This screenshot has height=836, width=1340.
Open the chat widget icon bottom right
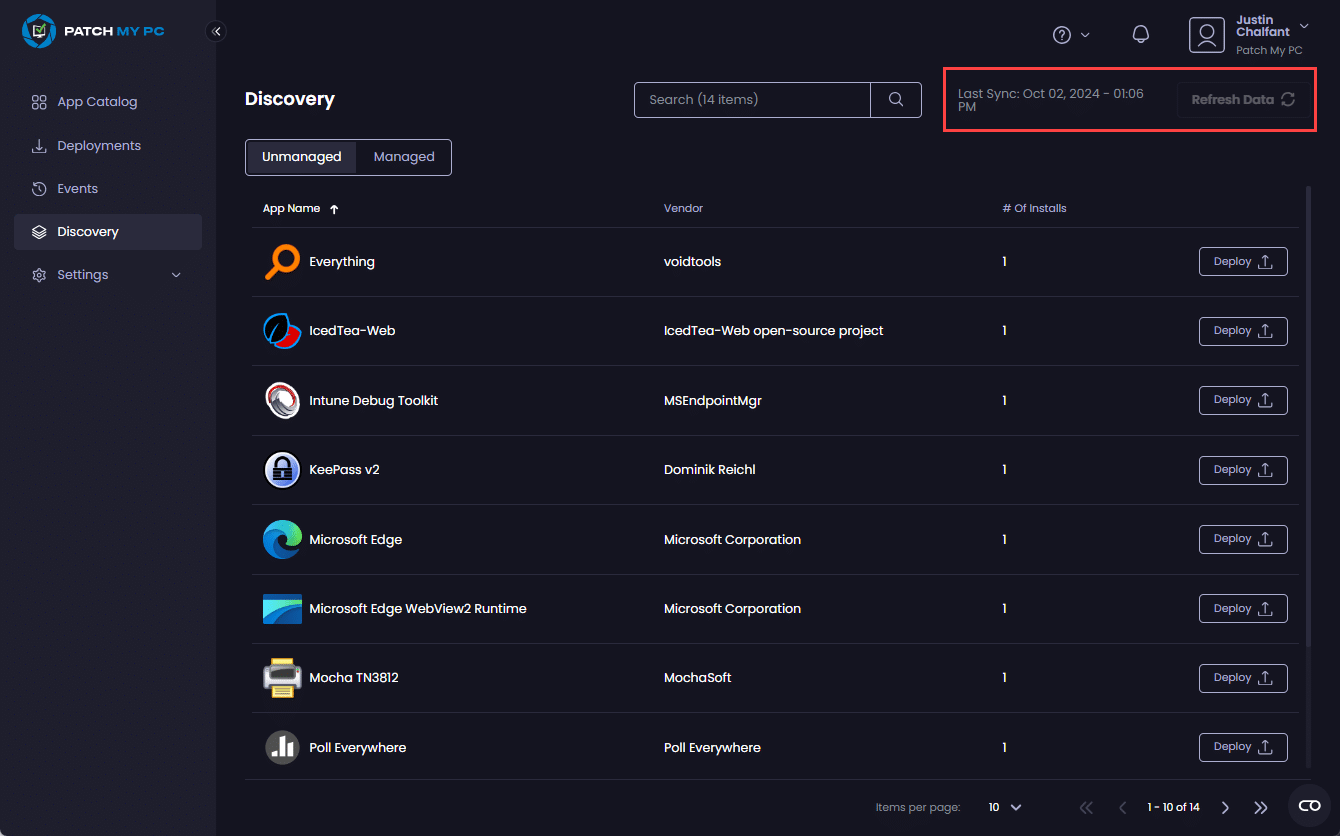1308,805
